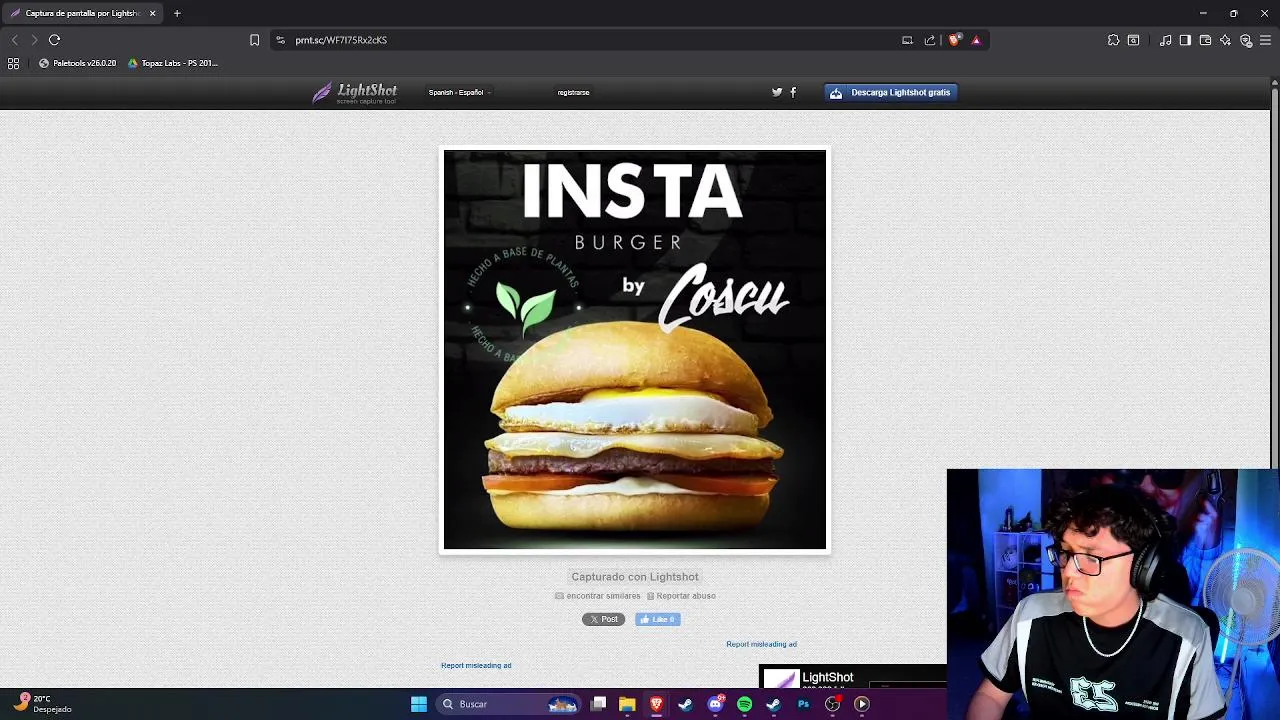Open a new tab with the plus button
Screen dimensions: 1280x720
pos(177,13)
